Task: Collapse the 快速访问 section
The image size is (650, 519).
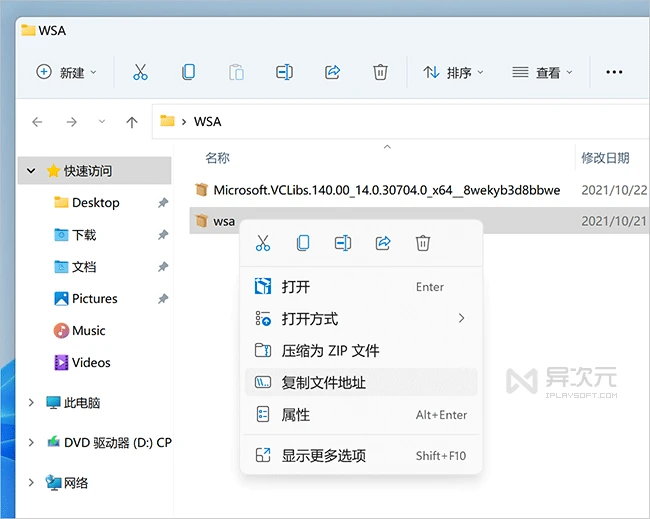Action: tap(31, 171)
